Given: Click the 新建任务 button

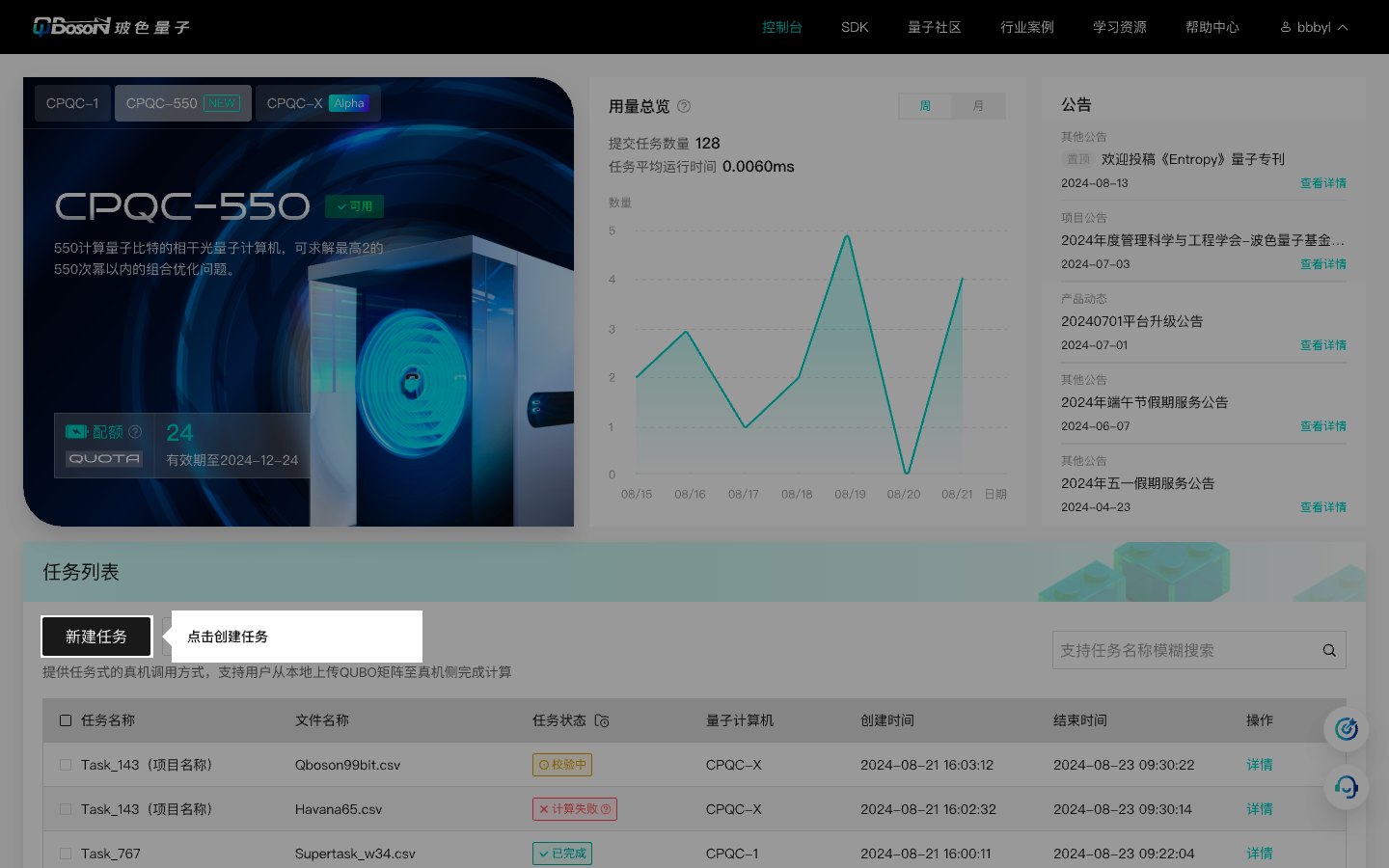Looking at the screenshot, I should tap(96, 637).
